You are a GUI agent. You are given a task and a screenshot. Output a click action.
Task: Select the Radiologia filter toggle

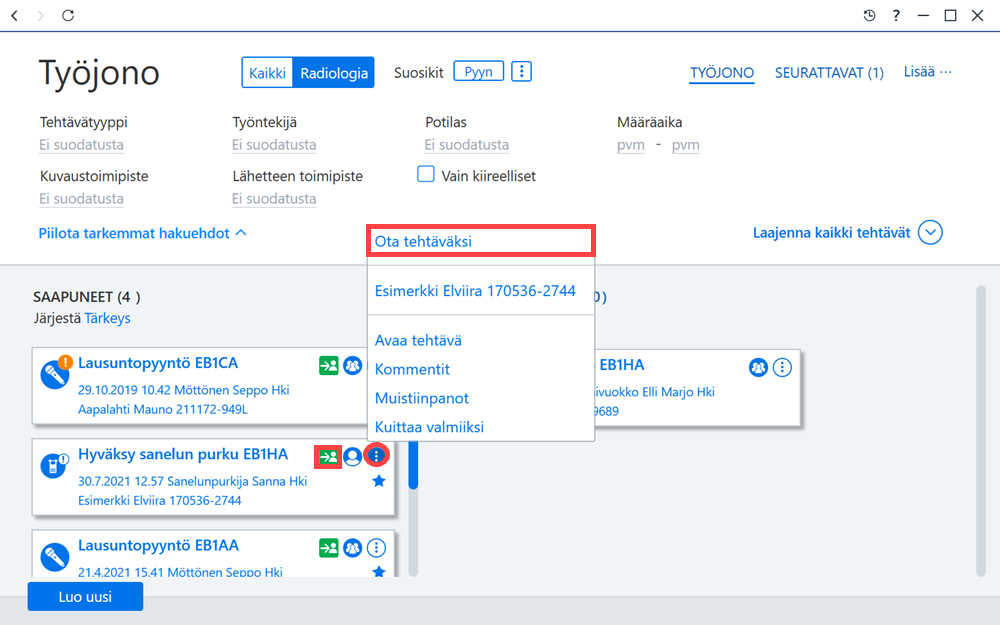(x=334, y=73)
